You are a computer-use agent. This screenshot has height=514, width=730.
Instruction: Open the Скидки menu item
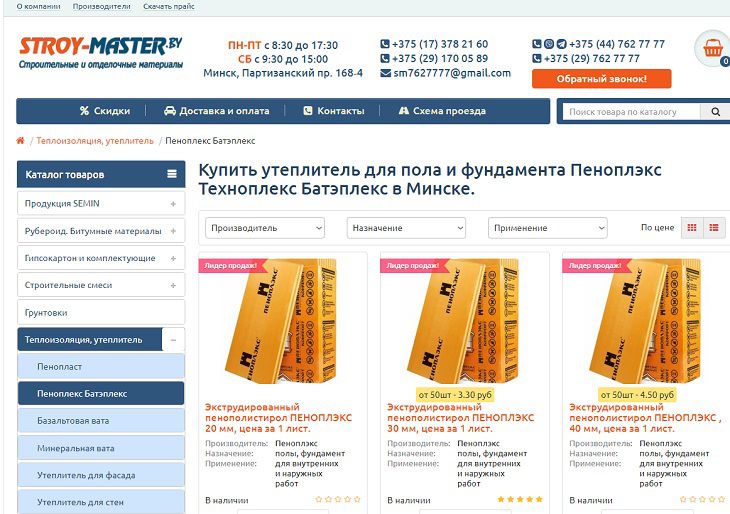pyautogui.click(x=105, y=111)
